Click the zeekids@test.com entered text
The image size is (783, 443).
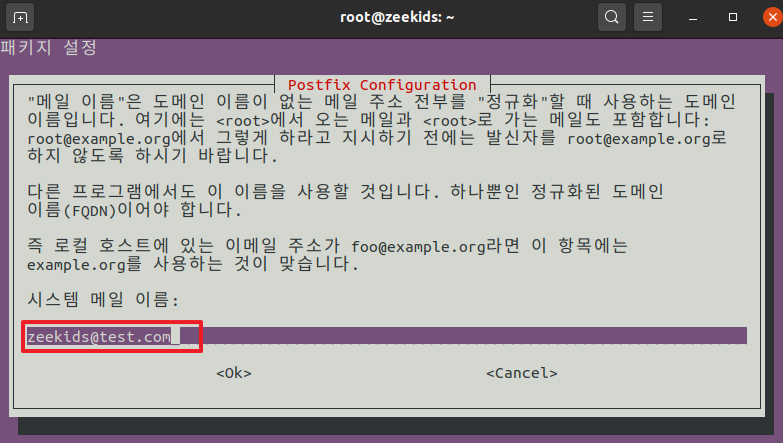99,337
